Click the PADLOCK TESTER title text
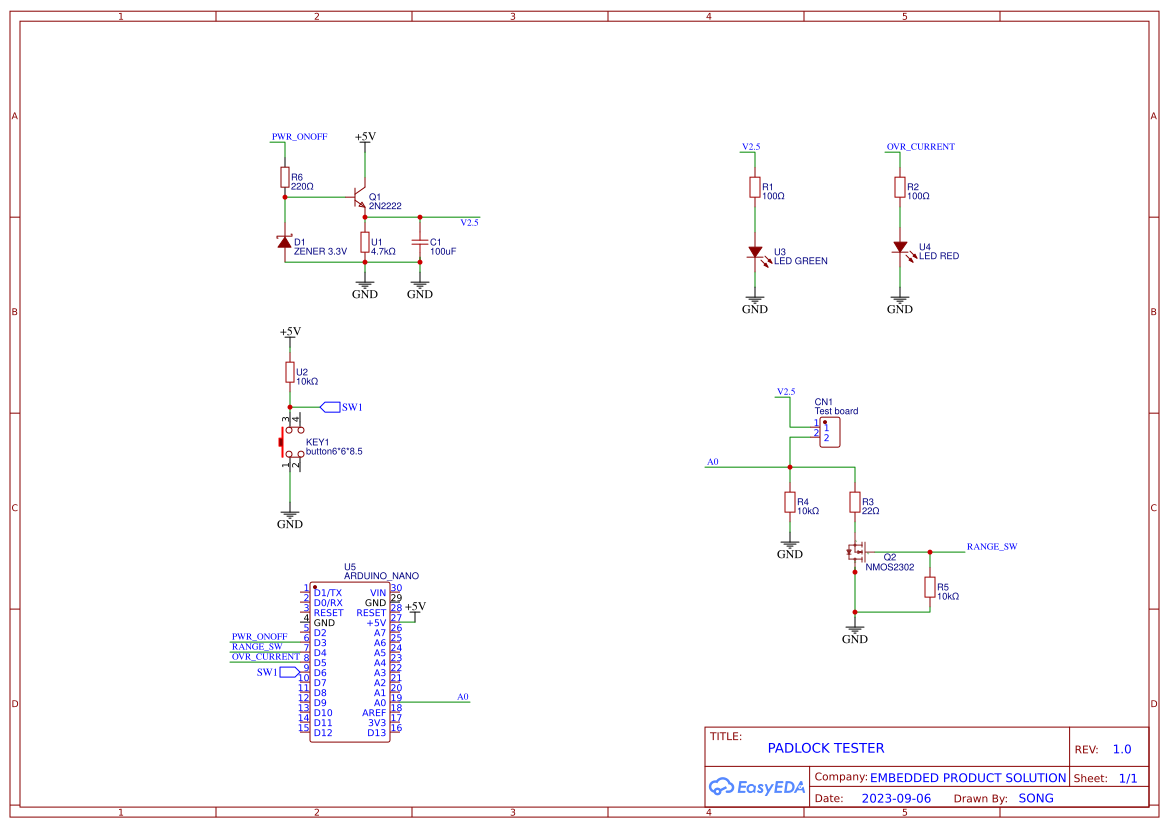Viewport: 1169px width, 828px height. 827,748
